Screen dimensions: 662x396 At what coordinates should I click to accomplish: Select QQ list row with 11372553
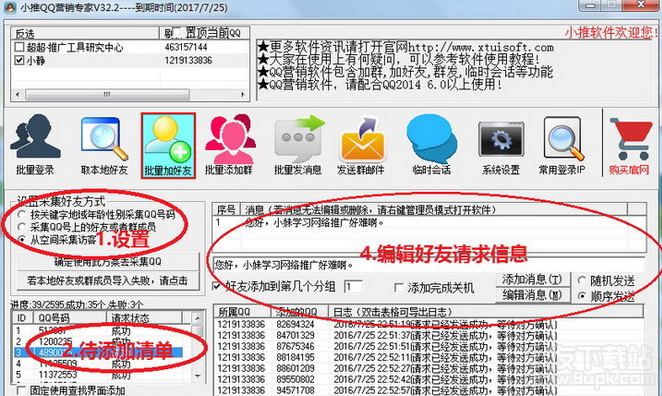point(102,374)
